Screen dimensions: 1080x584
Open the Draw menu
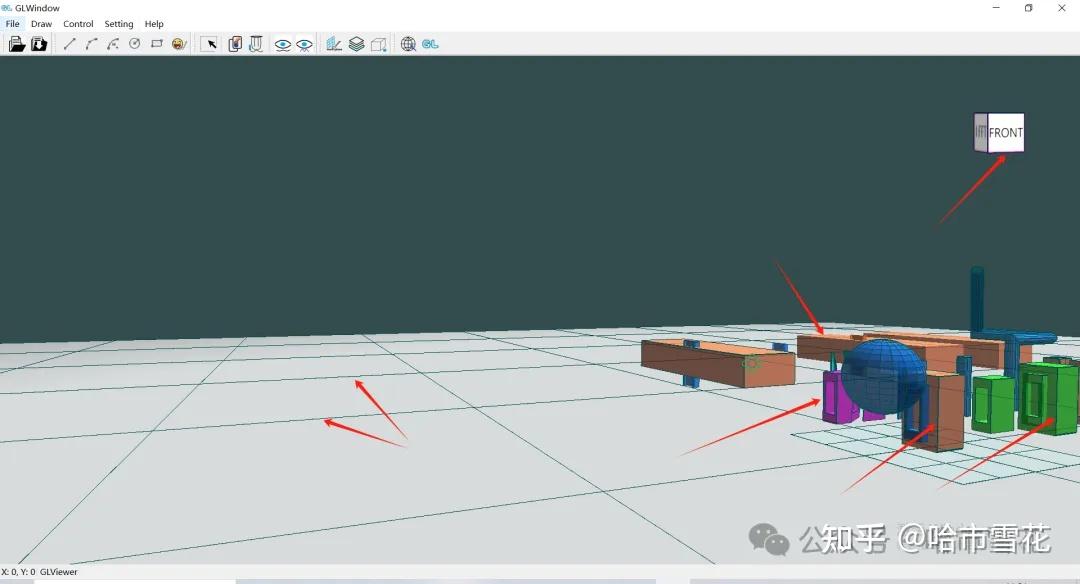click(40, 23)
